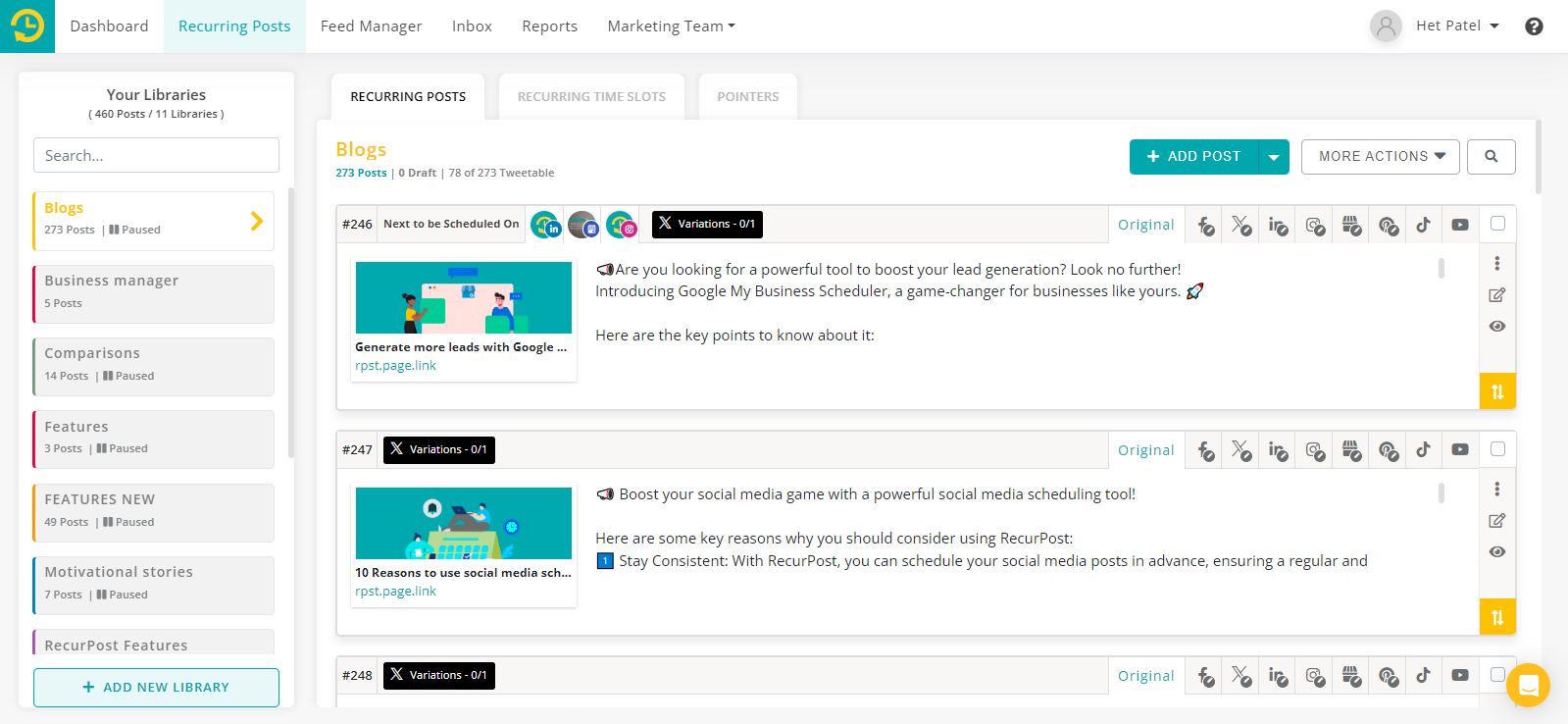Click LinkedIn account avatar on post #246
The image size is (1568, 724).
[545, 225]
